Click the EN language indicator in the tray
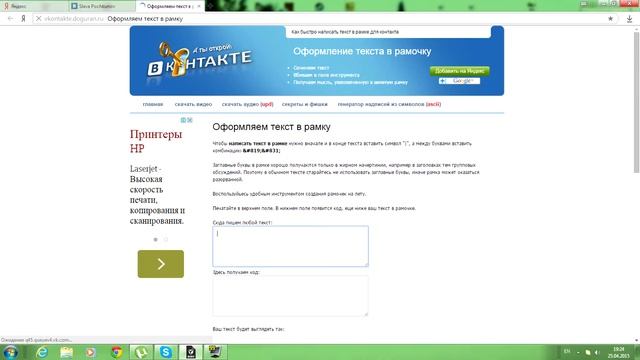This screenshot has width=640, height=360. click(x=567, y=352)
